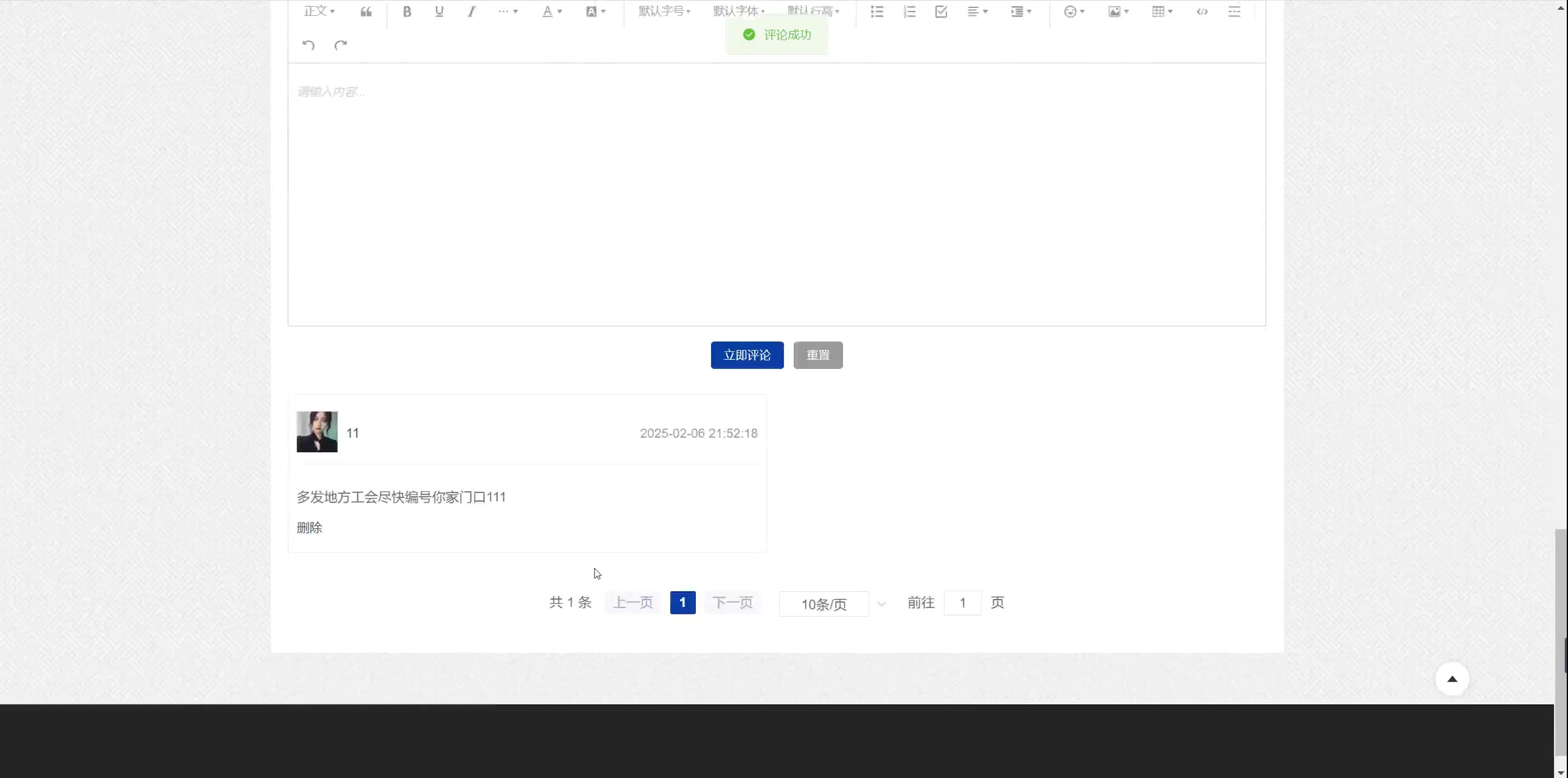This screenshot has height=778, width=1568.
Task: Undo the last edit
Action: tap(309, 45)
